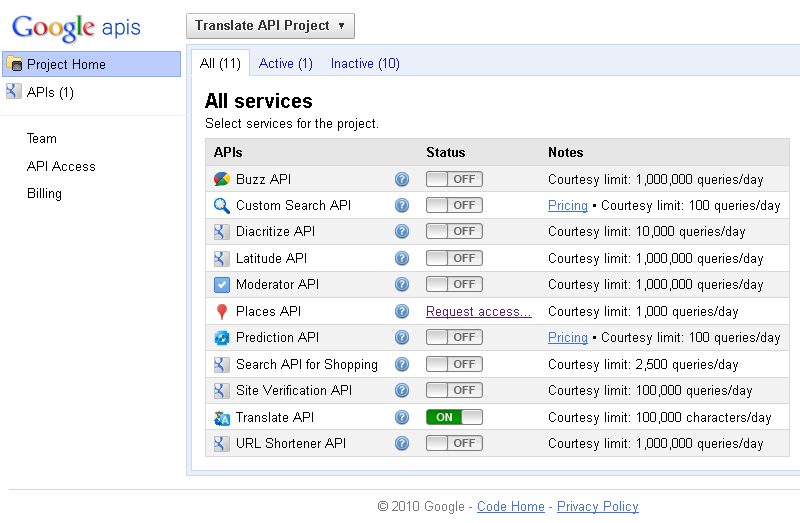Enable the Prediction API switch
800x523 pixels.
click(x=454, y=337)
